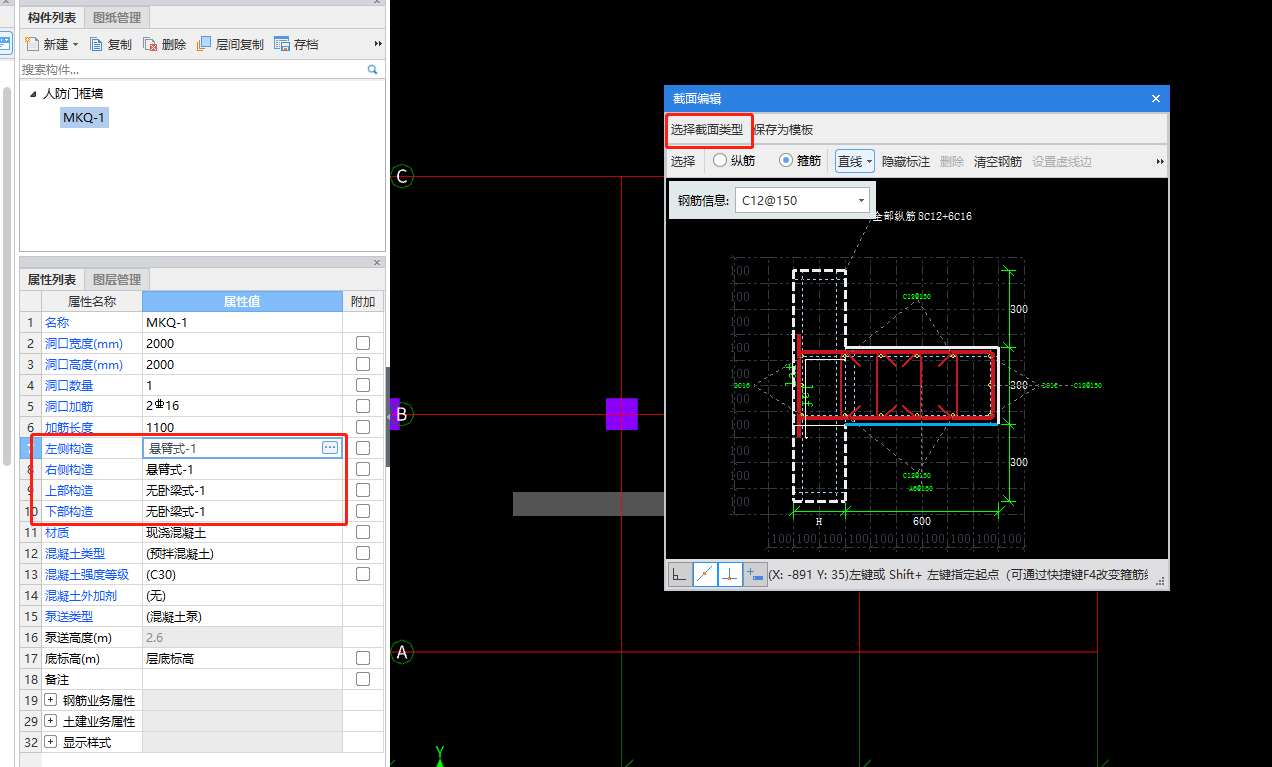Check the 附加 box for 材质
The width and height of the screenshot is (1272, 767).
click(x=363, y=532)
